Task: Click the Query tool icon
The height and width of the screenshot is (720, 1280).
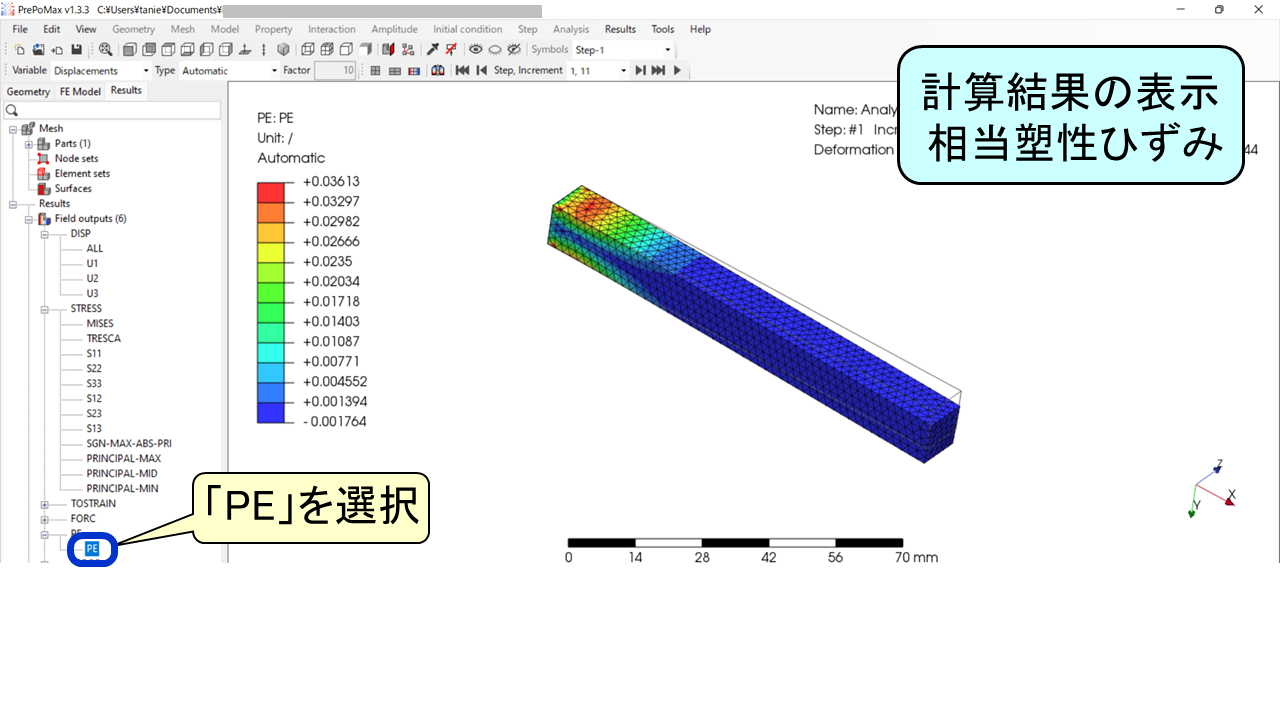Action: pos(432,50)
